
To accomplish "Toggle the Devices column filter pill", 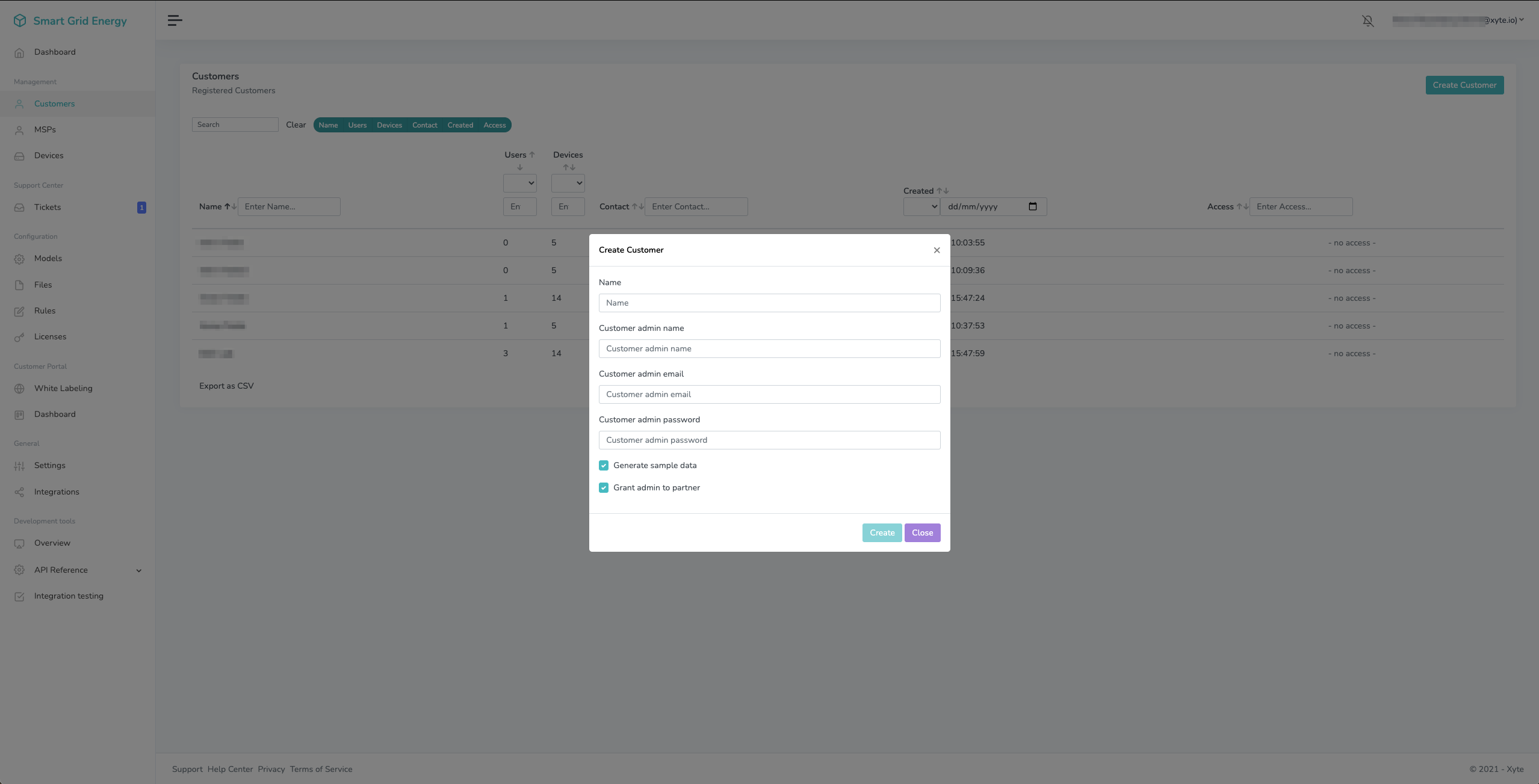I will click(x=389, y=125).
